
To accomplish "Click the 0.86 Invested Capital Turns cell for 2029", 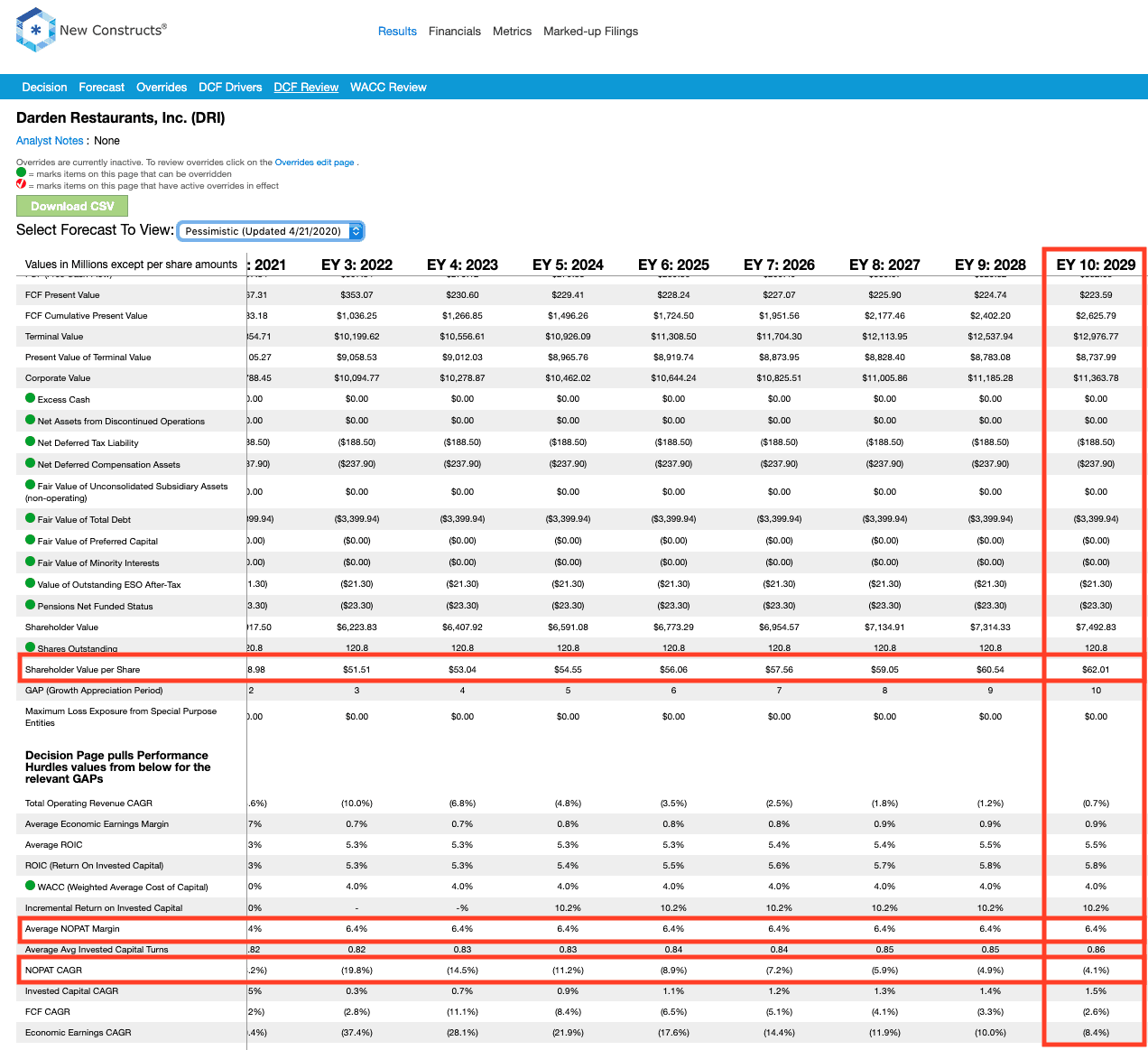I will pyautogui.click(x=1096, y=950).
